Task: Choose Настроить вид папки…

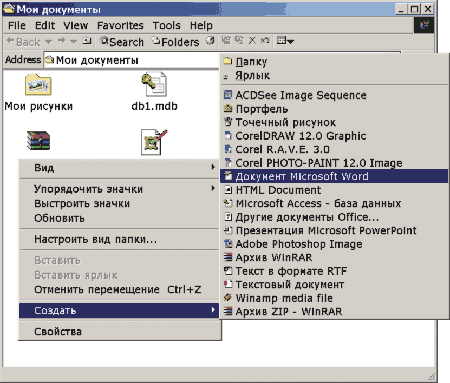Action: 119,239
